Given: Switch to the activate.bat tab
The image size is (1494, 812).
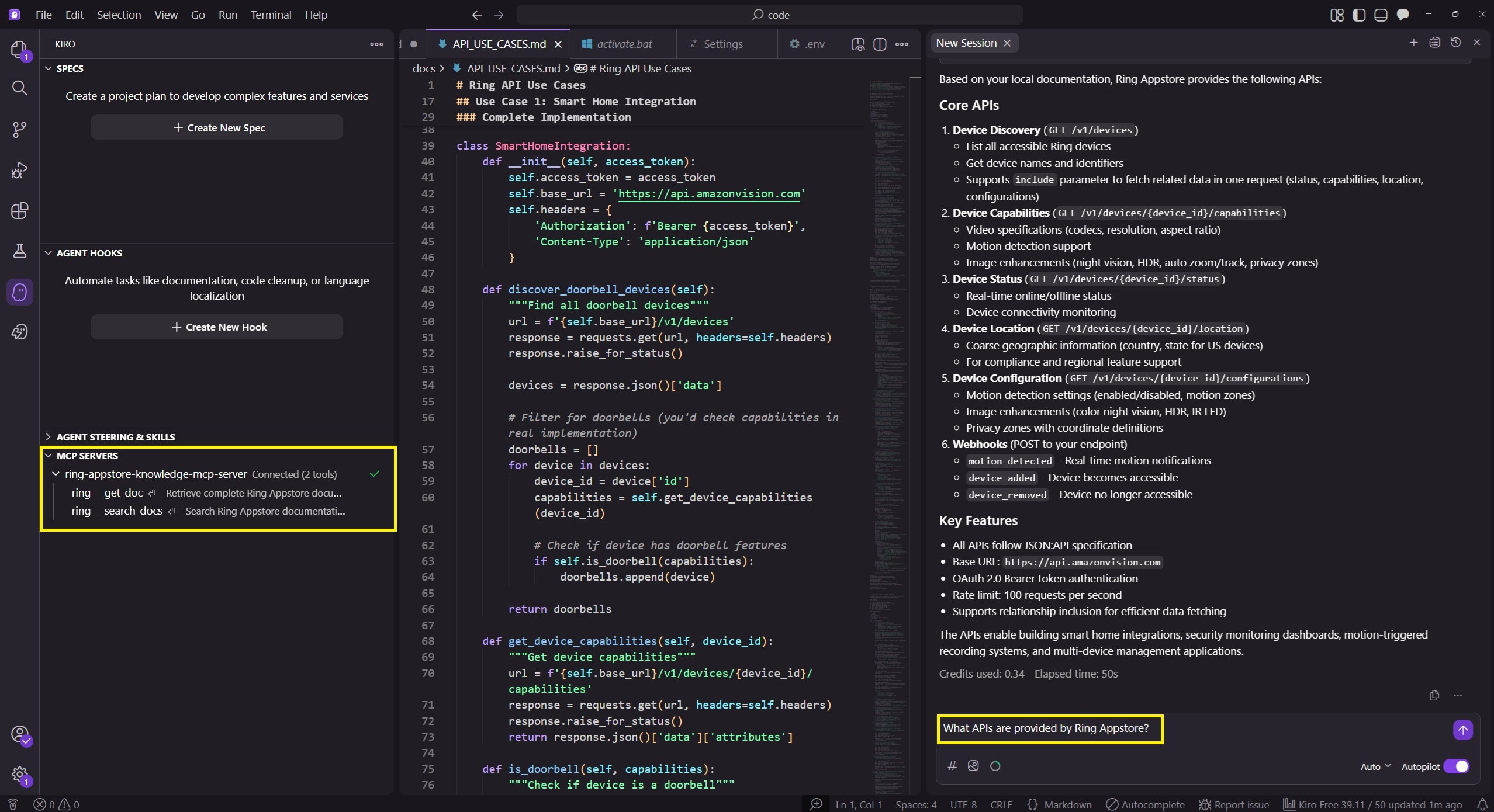Looking at the screenshot, I should click(x=624, y=44).
